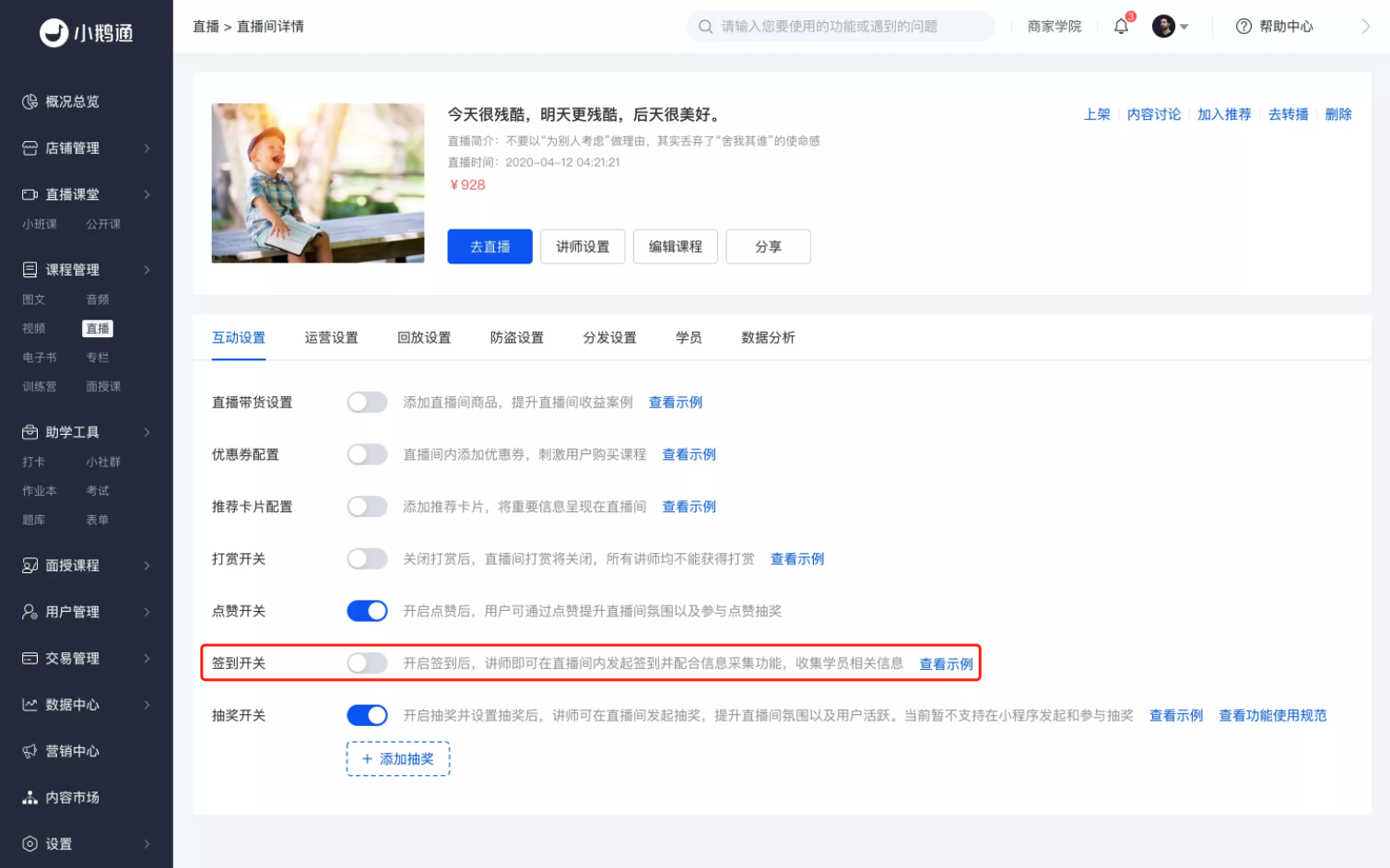Image resolution: width=1390 pixels, height=868 pixels.
Task: Click the 店铺管理 shop icon
Action: point(29,148)
